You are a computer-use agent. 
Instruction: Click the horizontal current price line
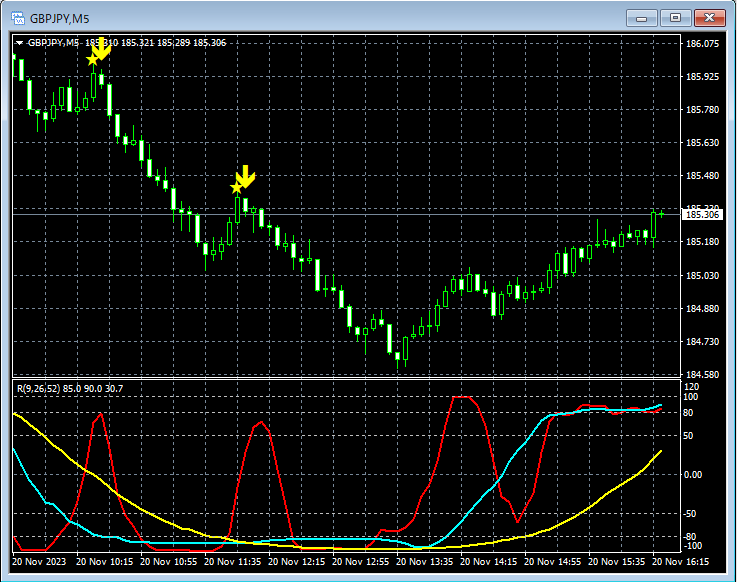click(346, 215)
